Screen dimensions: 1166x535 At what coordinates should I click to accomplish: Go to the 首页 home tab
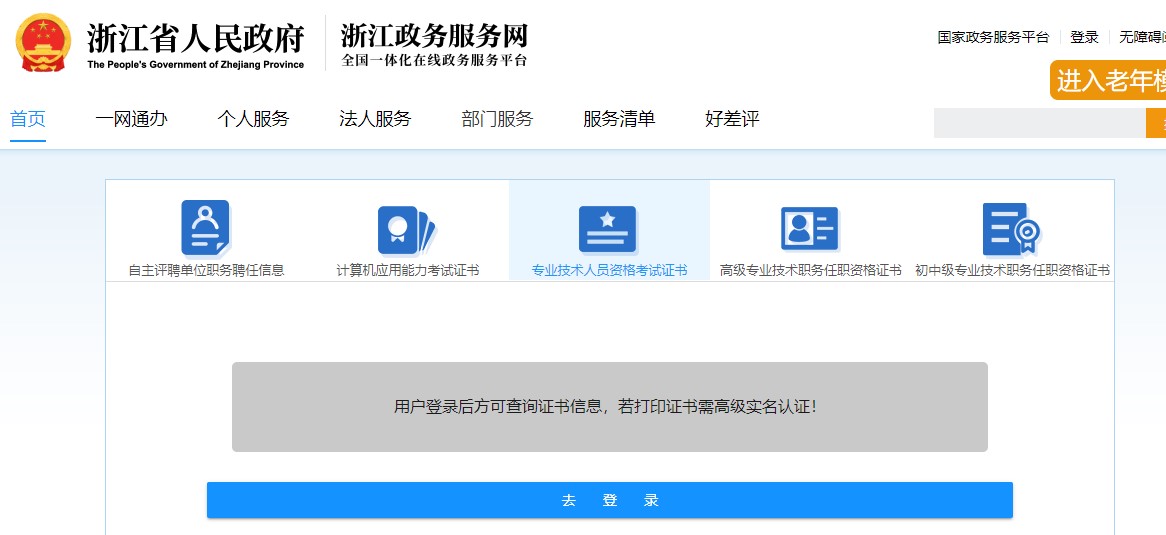(28, 119)
